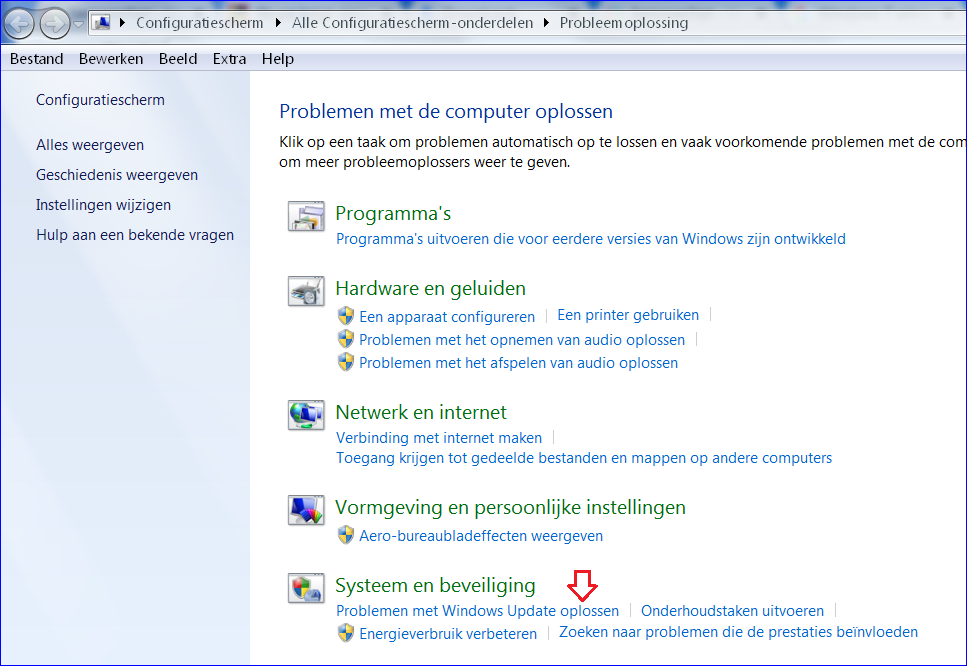
Task: Open Verbinding met internet maken
Action: 438,437
